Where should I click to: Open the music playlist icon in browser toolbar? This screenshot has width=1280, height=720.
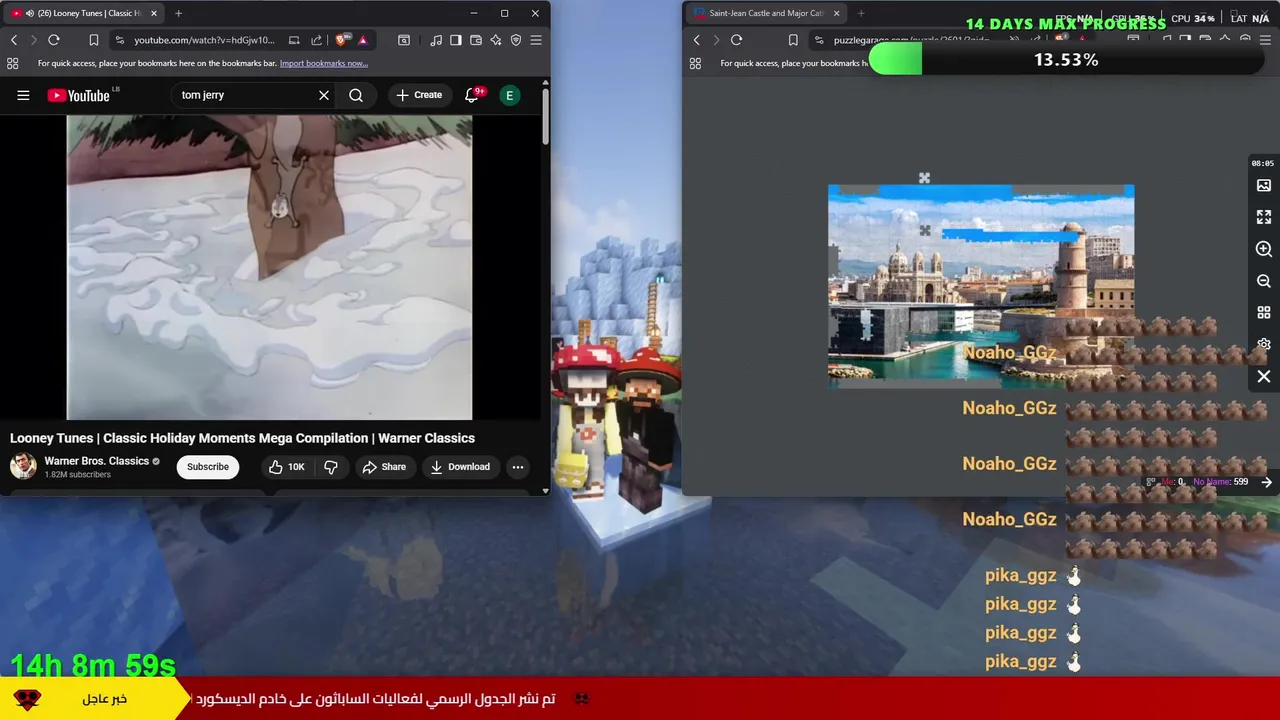coord(436,40)
